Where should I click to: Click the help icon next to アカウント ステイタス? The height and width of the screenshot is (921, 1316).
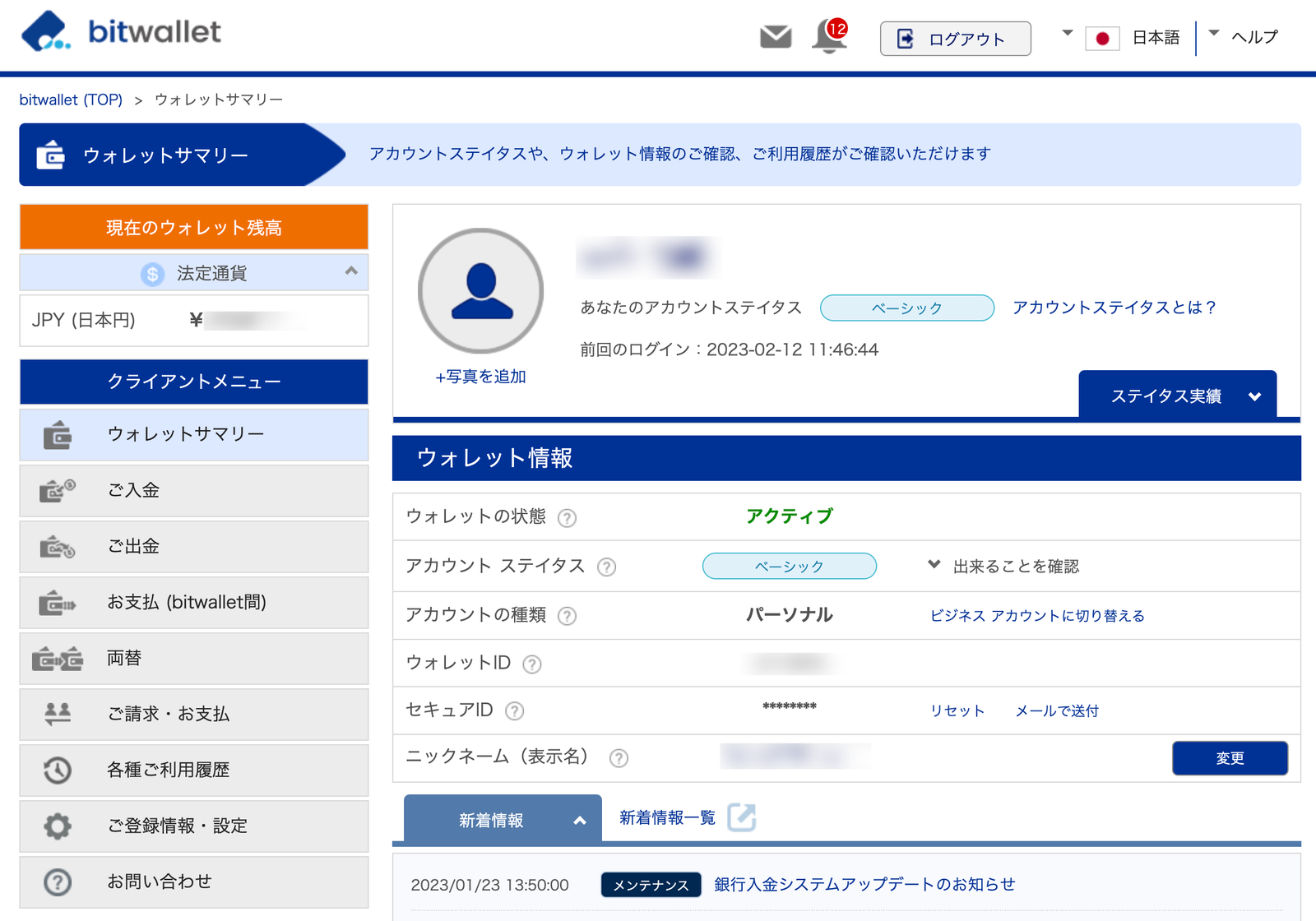click(606, 567)
